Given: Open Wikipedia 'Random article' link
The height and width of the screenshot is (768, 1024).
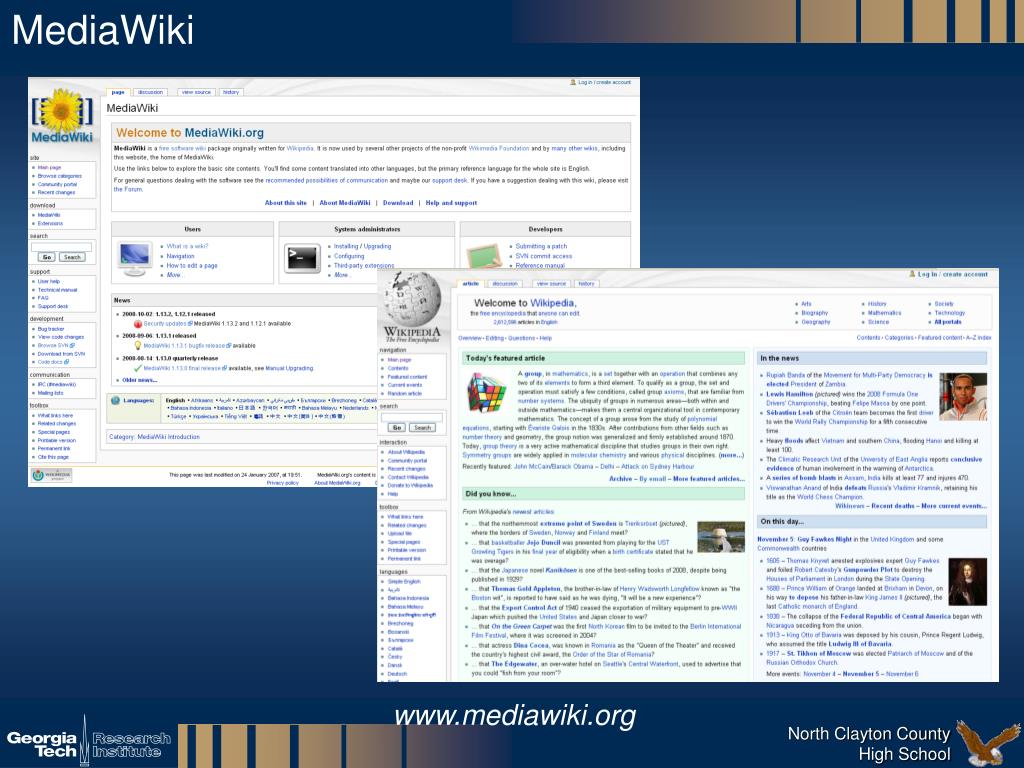Looking at the screenshot, I should (x=404, y=394).
